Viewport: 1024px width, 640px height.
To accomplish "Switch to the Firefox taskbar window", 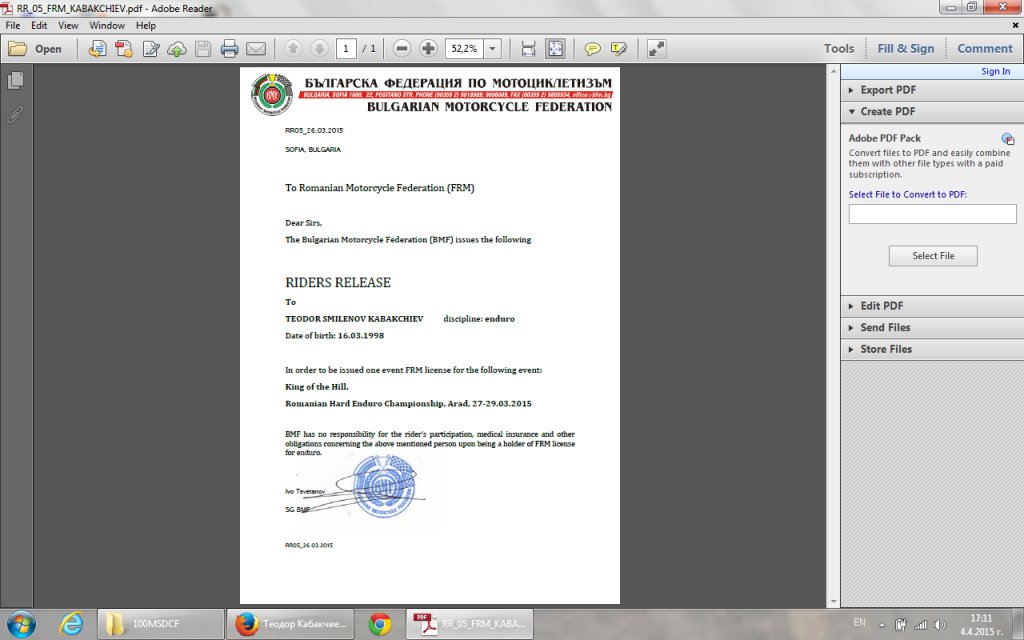I will 290,624.
